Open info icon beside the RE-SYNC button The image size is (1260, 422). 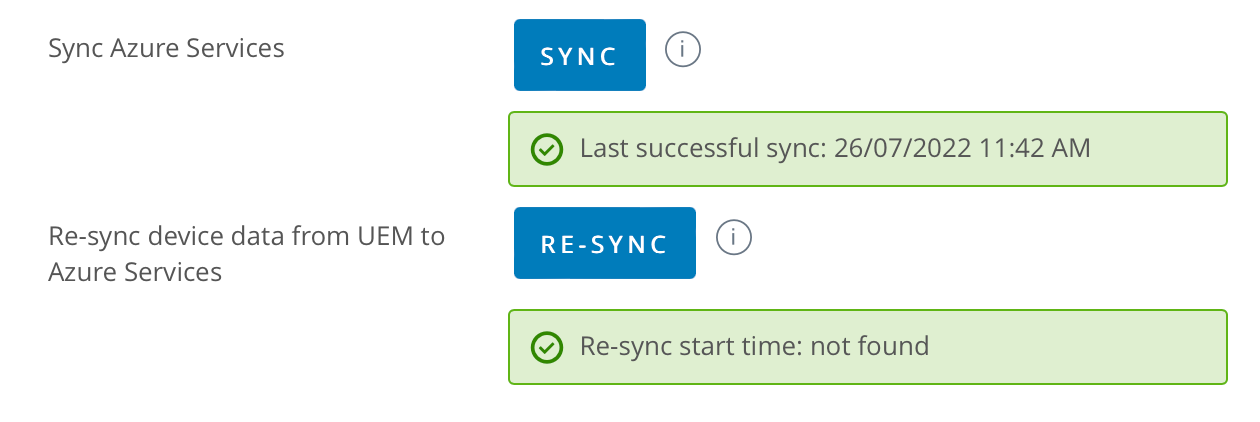[x=734, y=238]
